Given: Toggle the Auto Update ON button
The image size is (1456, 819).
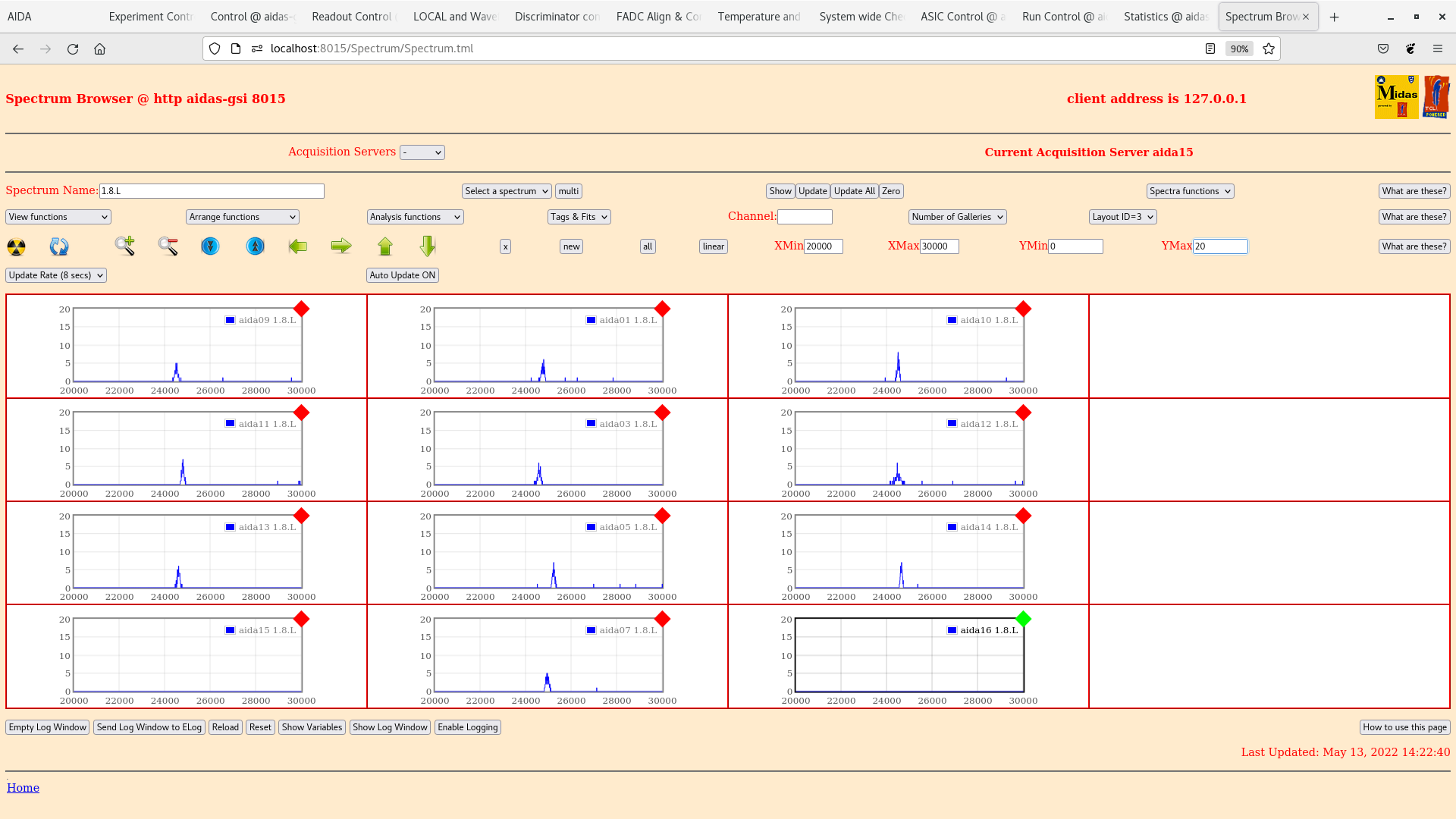Looking at the screenshot, I should [x=402, y=275].
